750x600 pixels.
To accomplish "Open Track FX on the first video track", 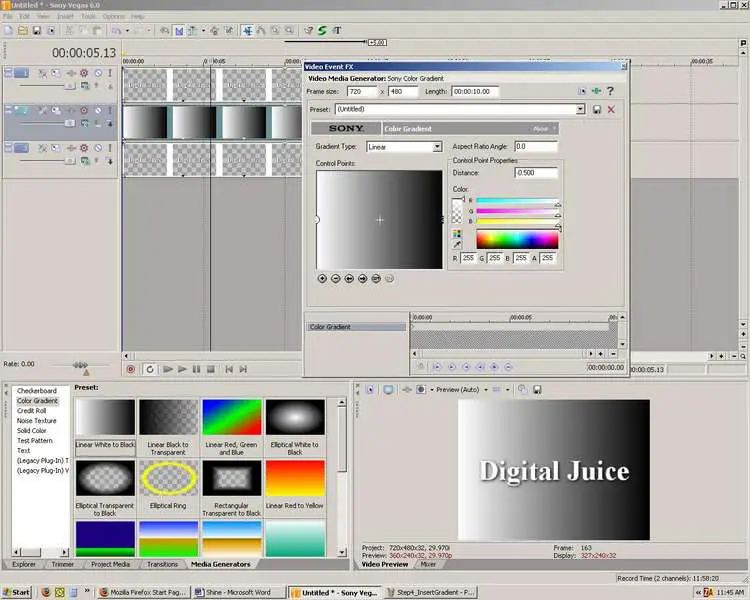I will pyautogui.click(x=71, y=73).
